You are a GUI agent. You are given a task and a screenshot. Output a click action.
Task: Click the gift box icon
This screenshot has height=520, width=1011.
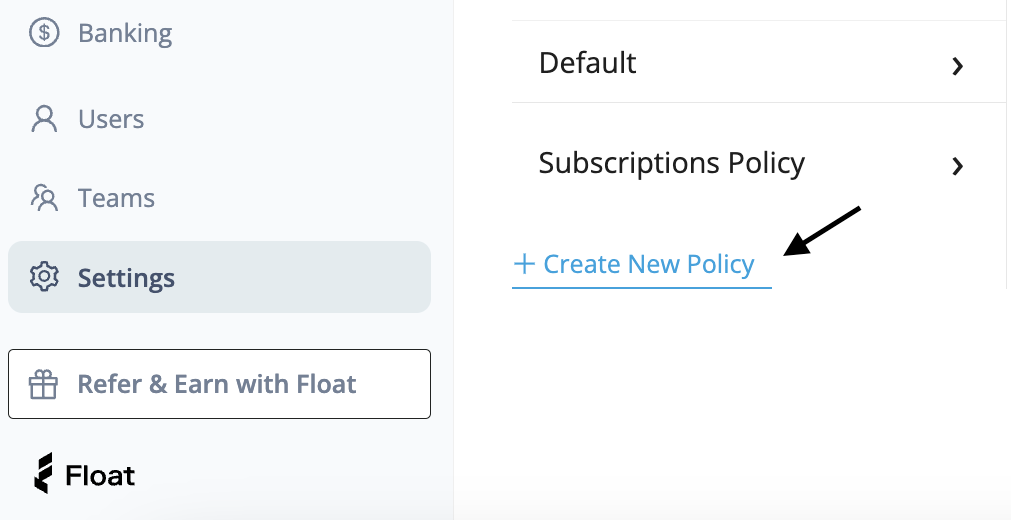click(x=43, y=385)
